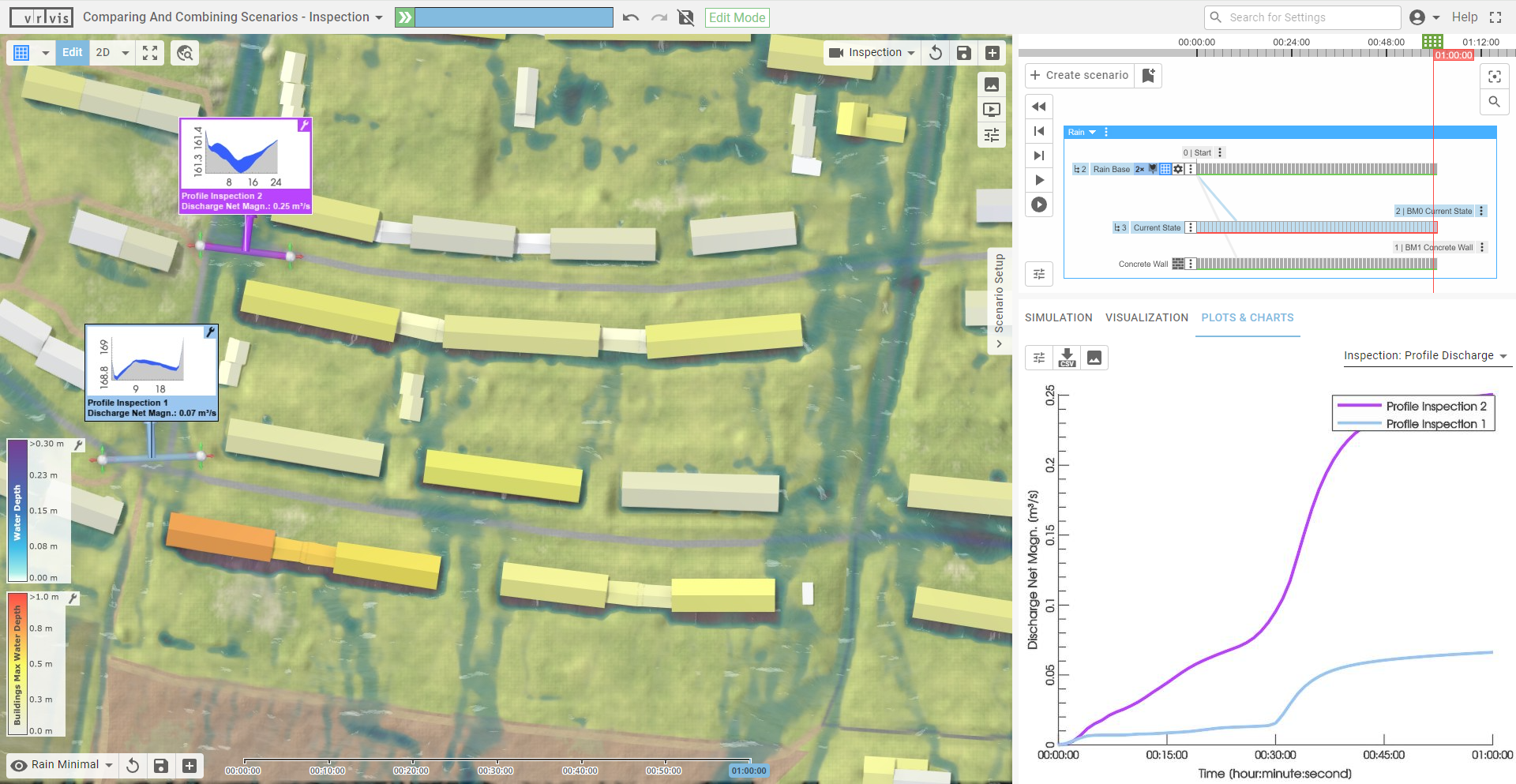Screen dimensions: 1516x784
Task: Open wrench settings on Profile Inspection 2
Action: click(x=304, y=126)
